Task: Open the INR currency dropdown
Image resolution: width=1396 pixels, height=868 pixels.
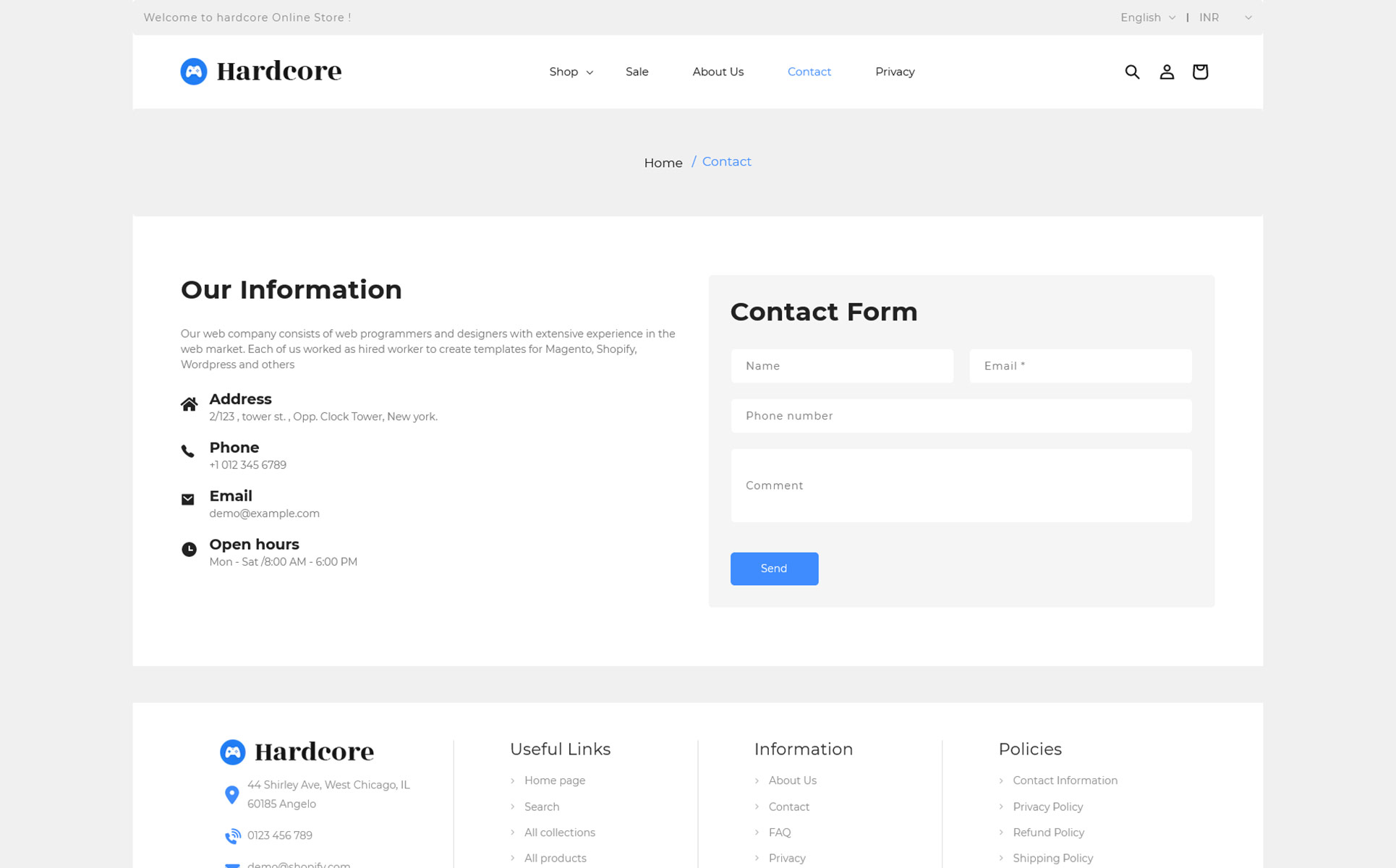Action: pos(1225,17)
